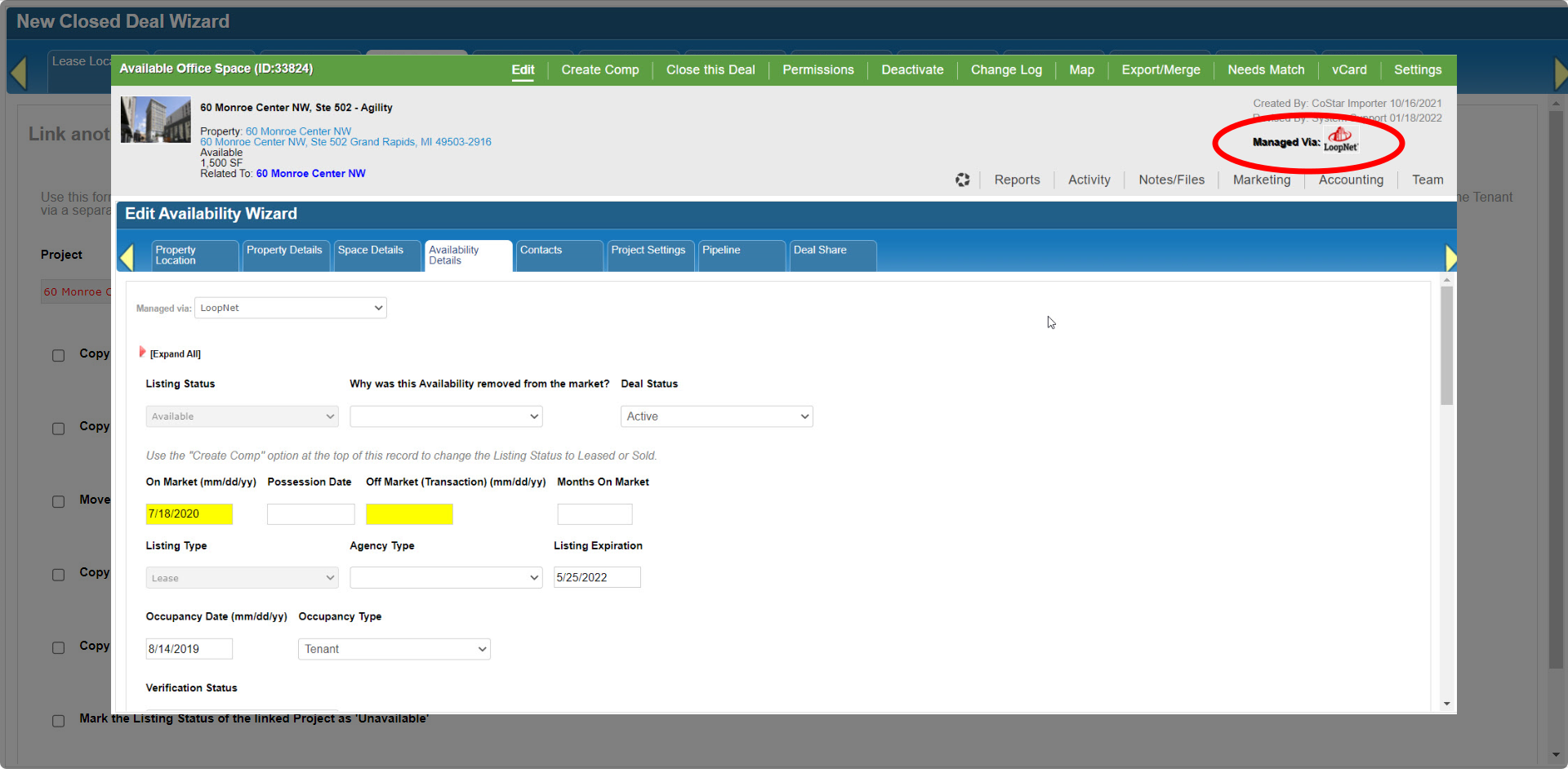This screenshot has height=769, width=1568.
Task: Check the first Copy checkbox
Action: point(59,356)
